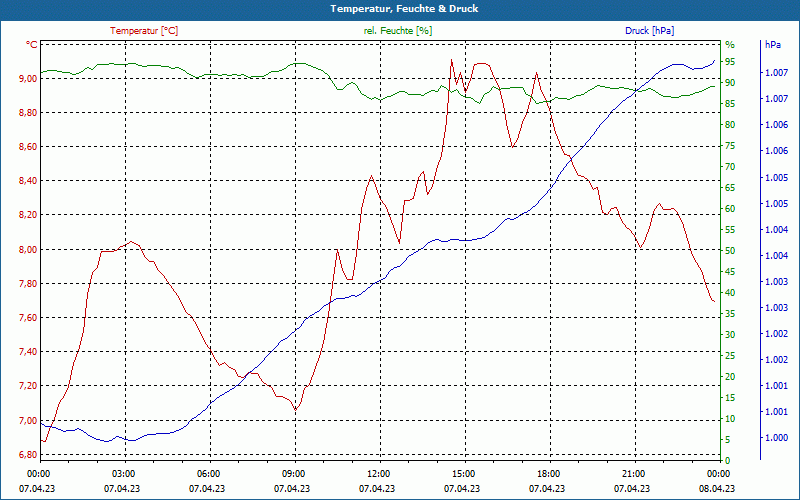Viewport: 800px width, 500px height.
Task: Click the '40' humidity axis value
Action: point(730,293)
